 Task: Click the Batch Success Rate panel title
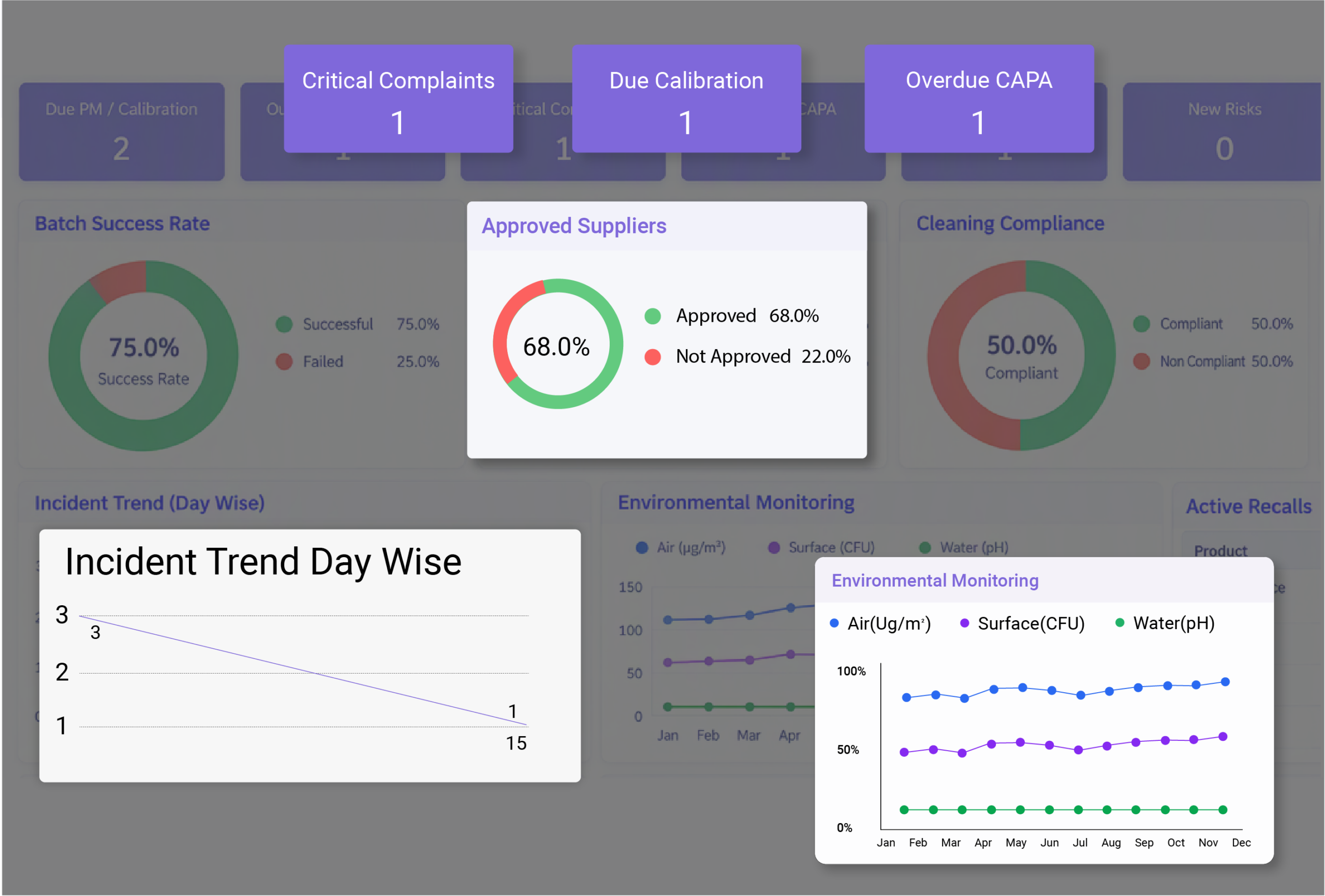(122, 223)
